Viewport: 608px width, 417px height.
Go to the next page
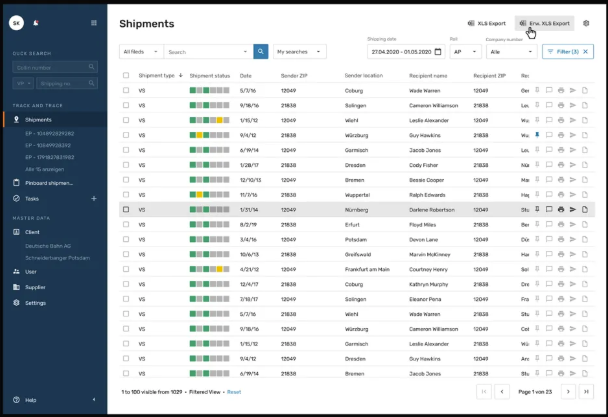point(568,392)
